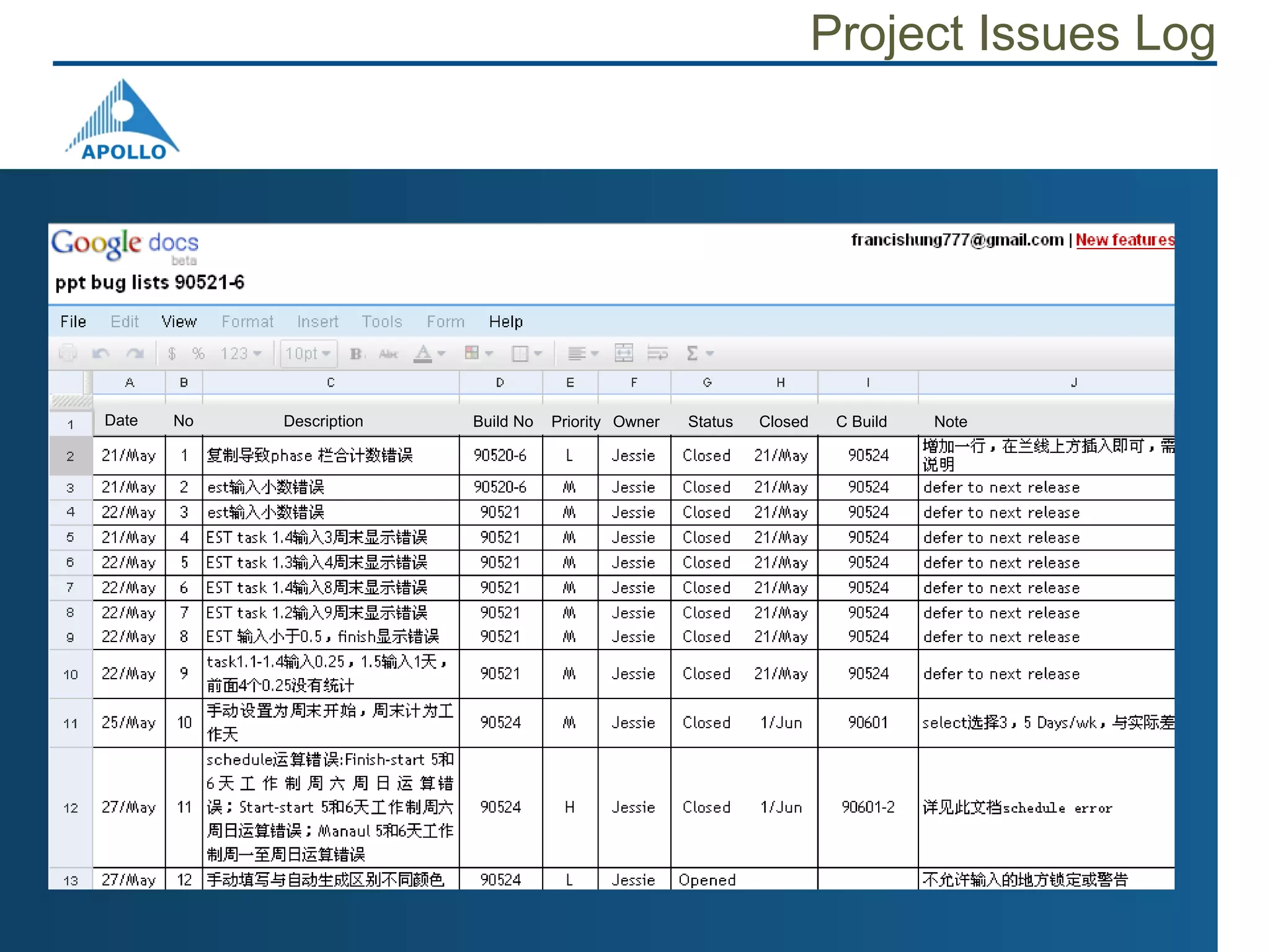
Task: Select row 12 header
Action: point(70,808)
